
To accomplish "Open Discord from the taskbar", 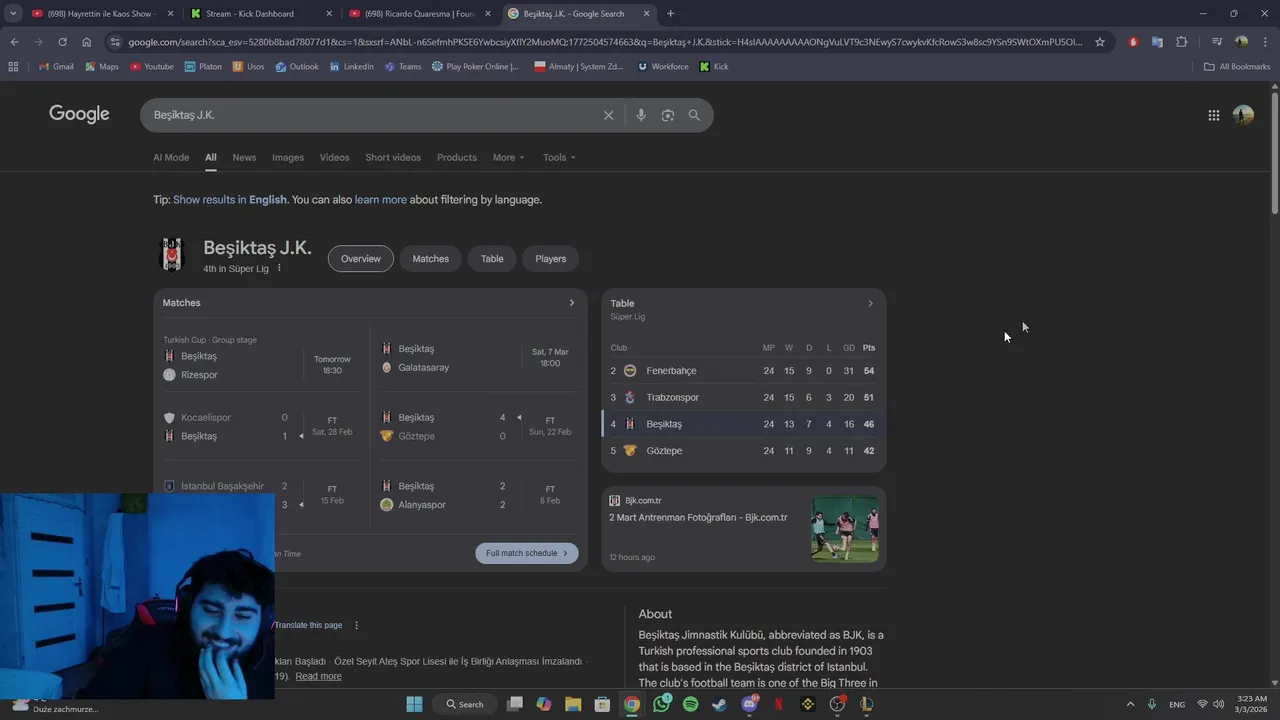I will (x=750, y=704).
